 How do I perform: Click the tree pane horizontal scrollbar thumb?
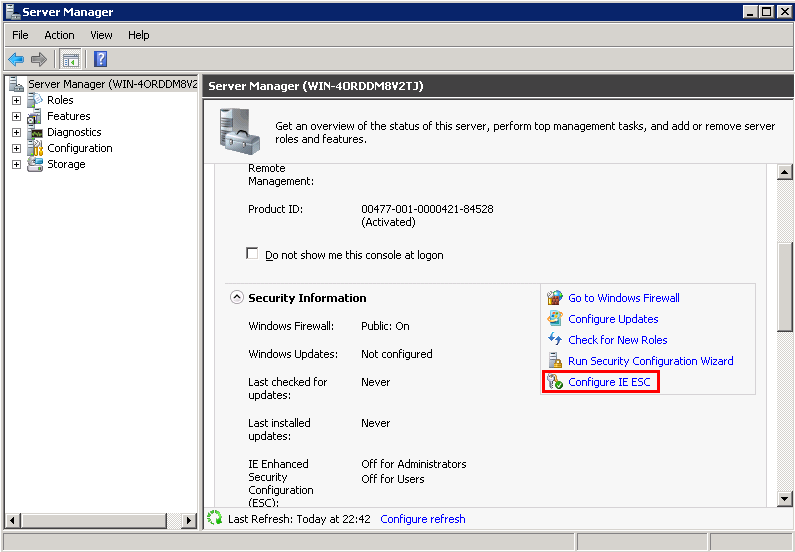tap(94, 520)
